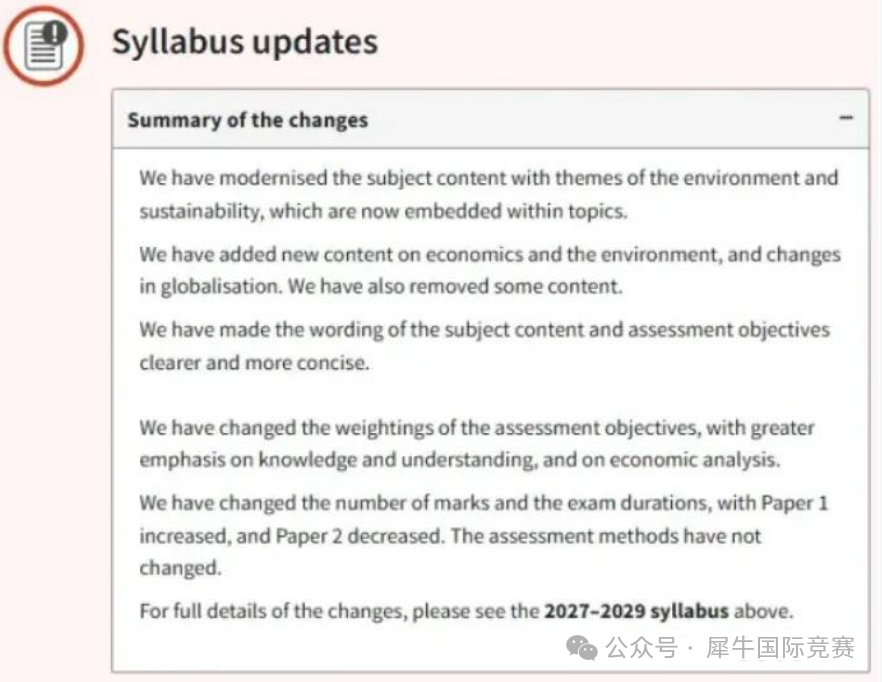Click the paragraph about new economics content
This screenshot has height=682, width=882.
click(488, 269)
